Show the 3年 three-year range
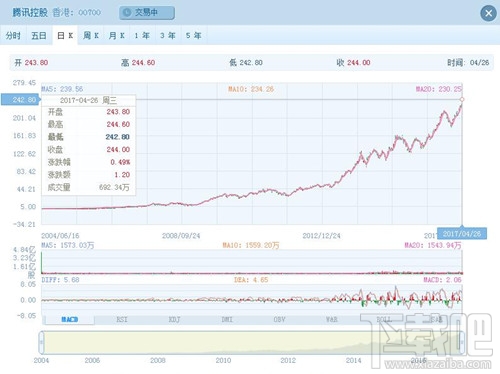This screenshot has height=374, width=500. point(168,35)
